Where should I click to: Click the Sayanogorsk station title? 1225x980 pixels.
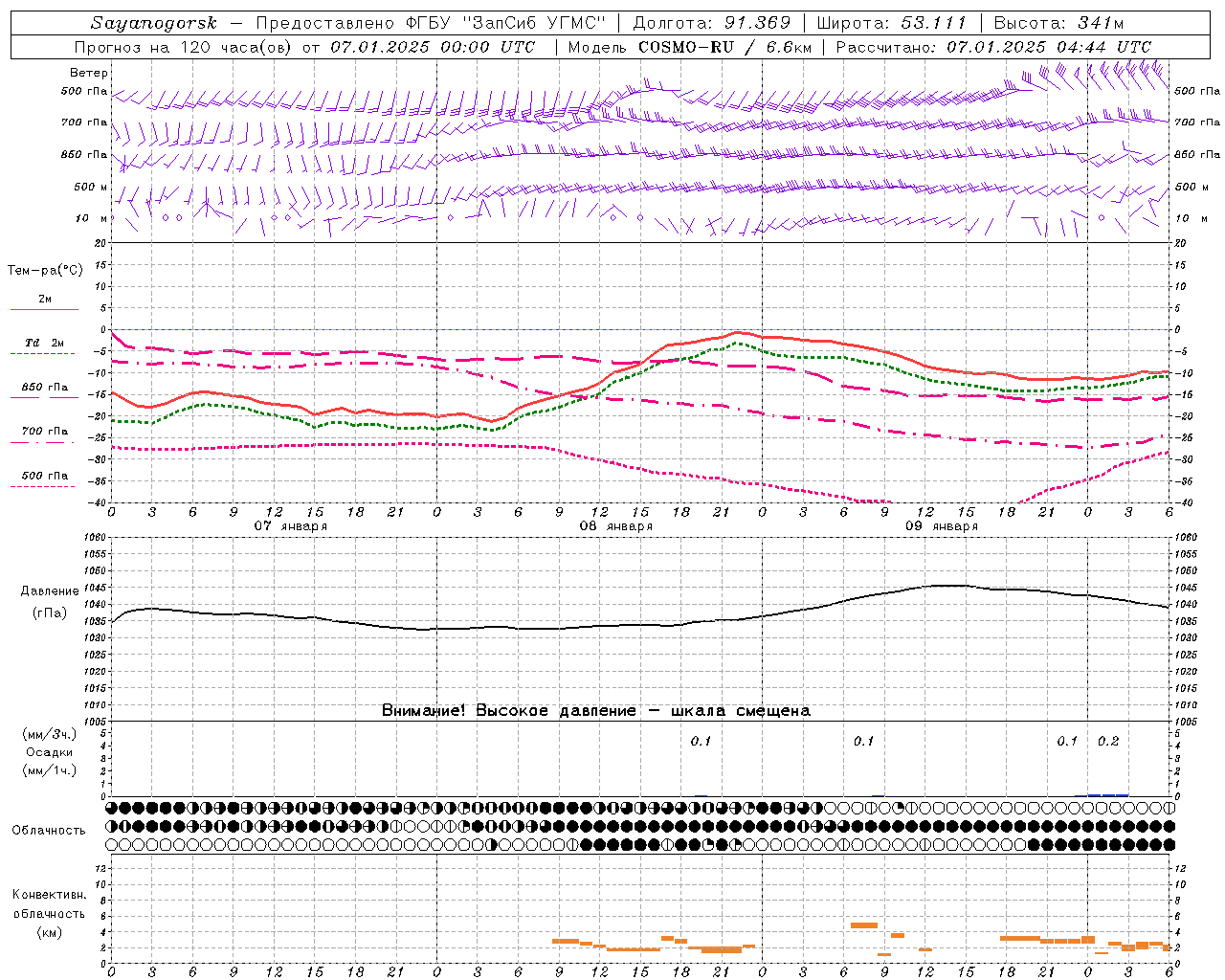[154, 23]
